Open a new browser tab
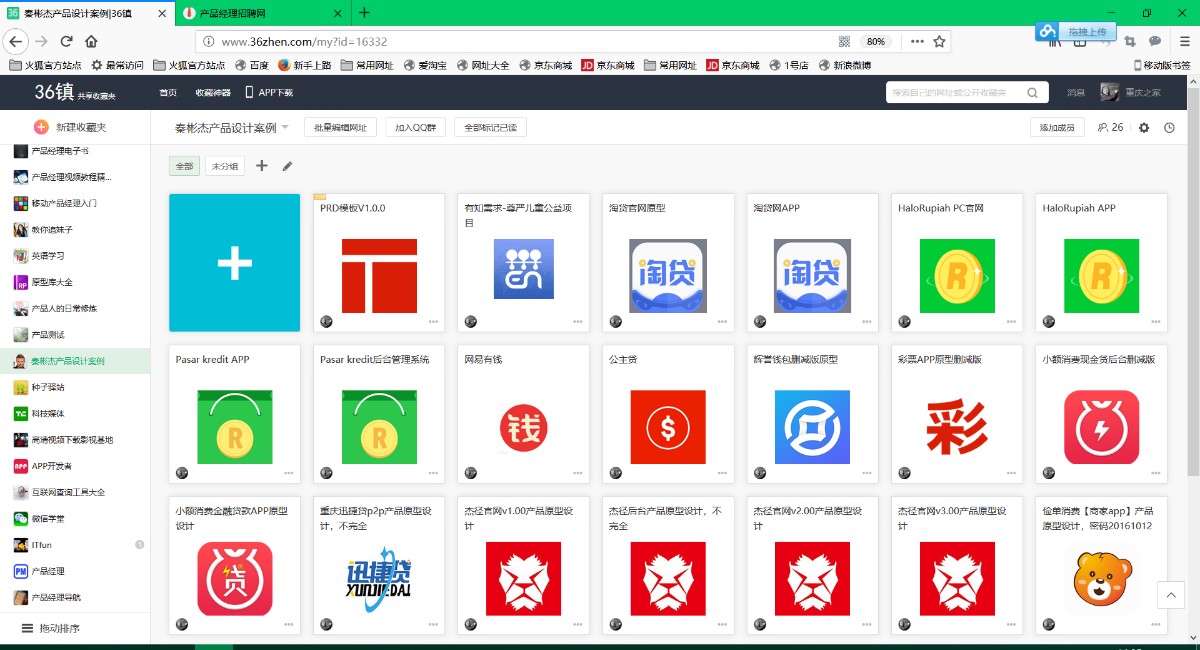Viewport: 1200px width, 650px height. pyautogui.click(x=364, y=12)
